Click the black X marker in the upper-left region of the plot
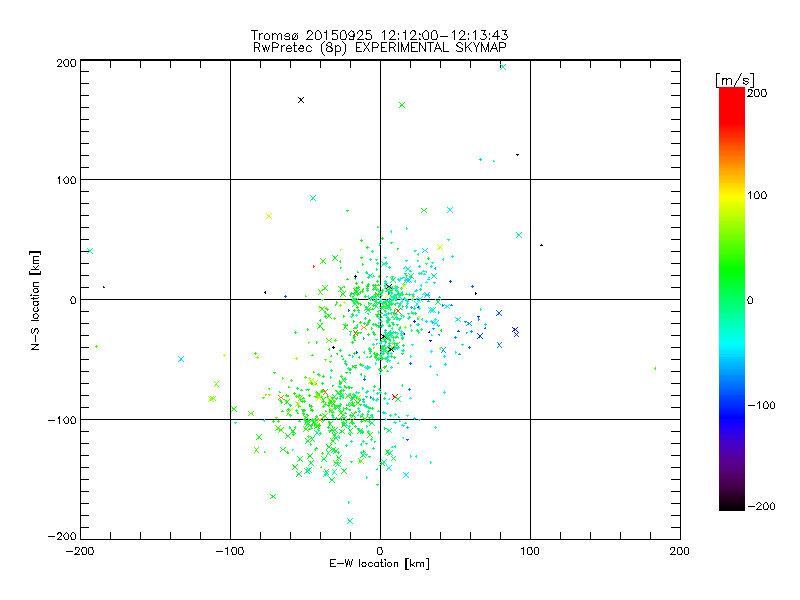This screenshot has width=800, height=600. tap(301, 100)
